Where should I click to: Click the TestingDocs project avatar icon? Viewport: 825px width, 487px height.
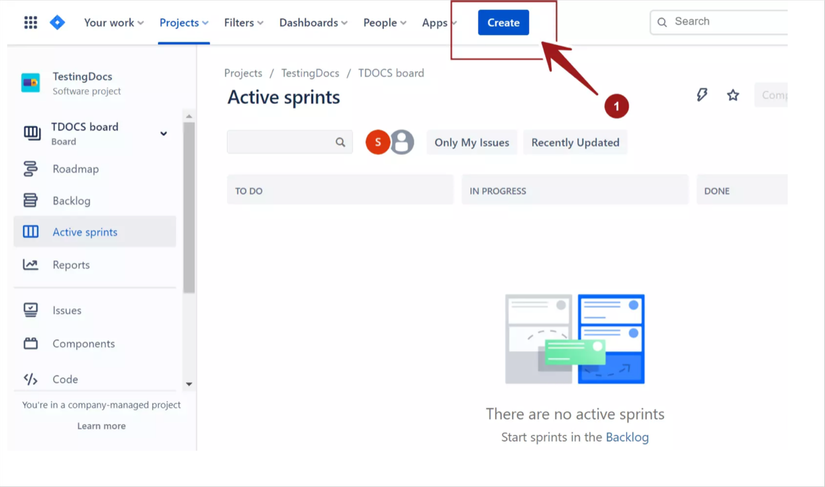(31, 83)
